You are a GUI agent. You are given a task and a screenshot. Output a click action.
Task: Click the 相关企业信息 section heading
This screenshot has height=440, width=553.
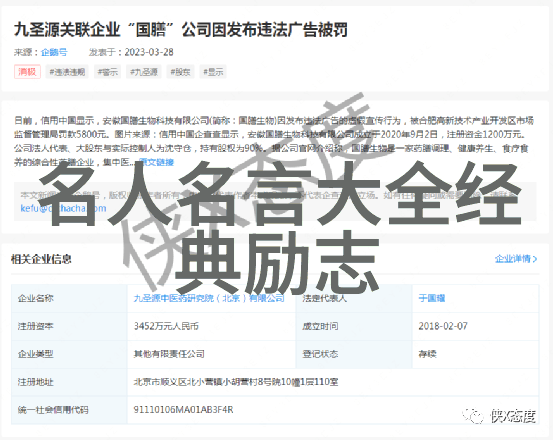(x=41, y=259)
